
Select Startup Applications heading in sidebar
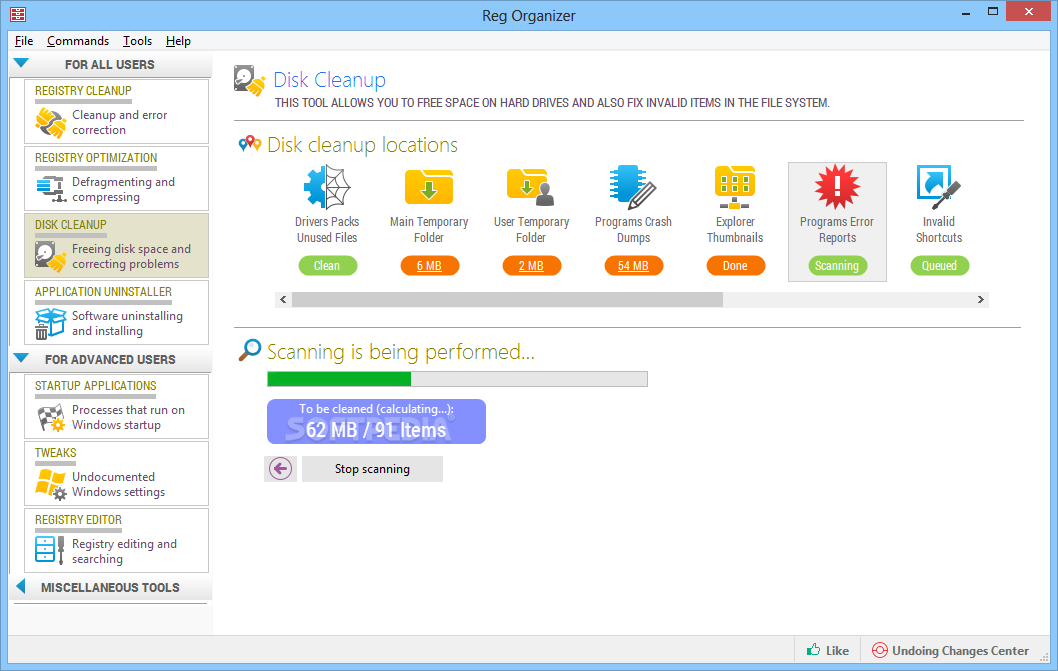tap(95, 385)
